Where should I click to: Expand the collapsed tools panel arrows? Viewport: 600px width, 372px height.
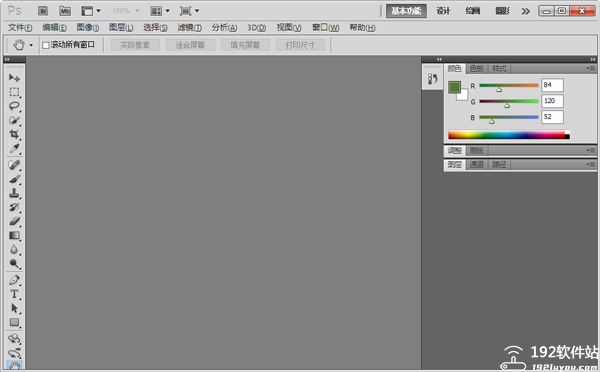(7, 59)
